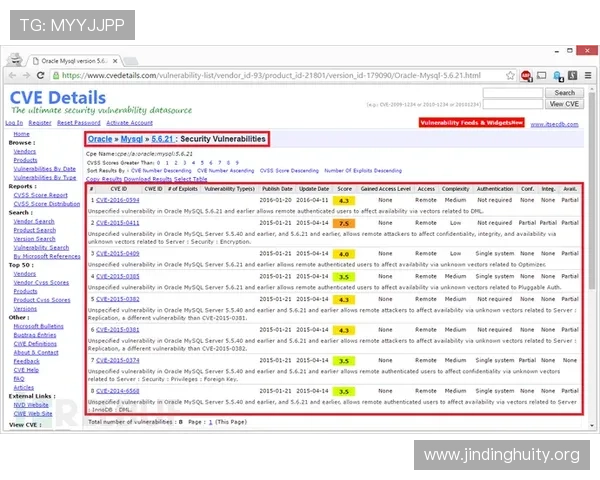Image resolution: width=600 pixels, height=480 pixels.
Task: Sort results by CVE Number Descending
Action: [x=164, y=172]
